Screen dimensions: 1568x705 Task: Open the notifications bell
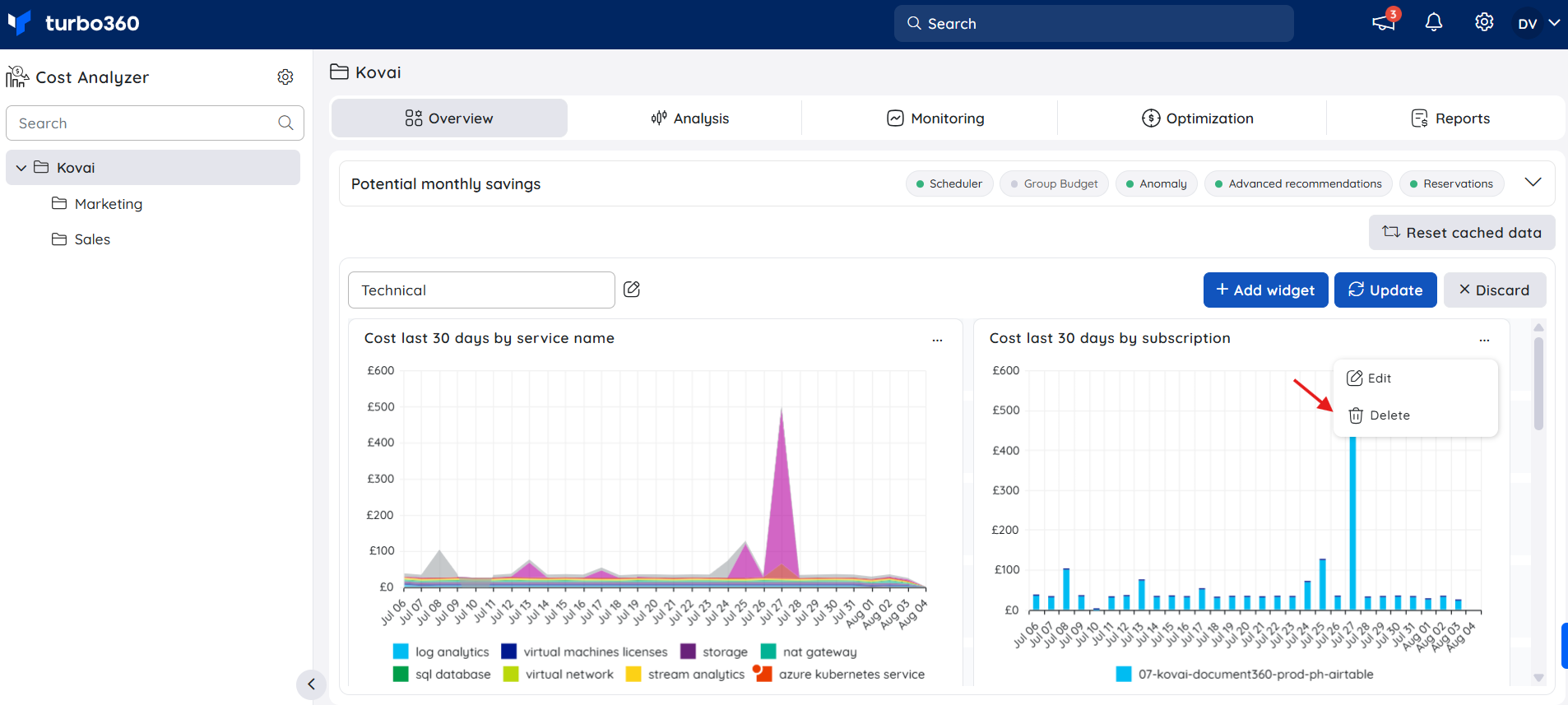1434,23
